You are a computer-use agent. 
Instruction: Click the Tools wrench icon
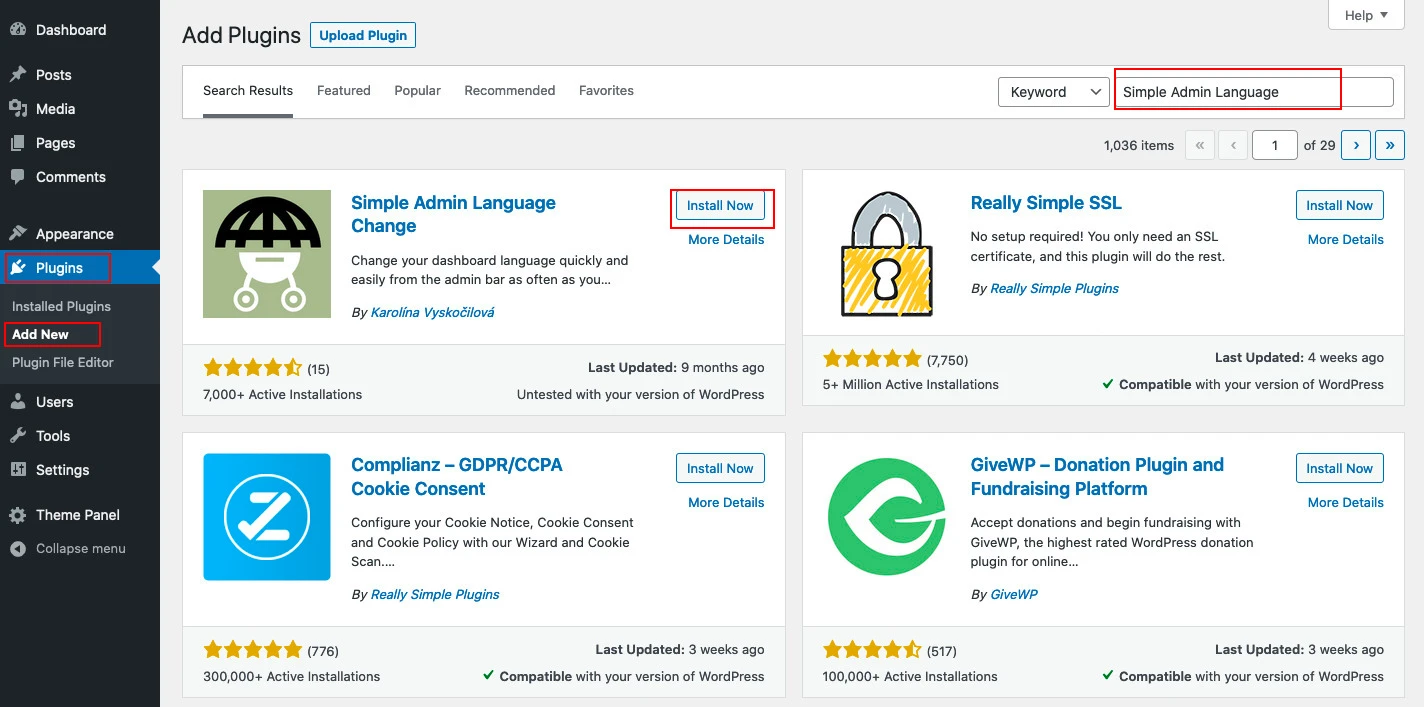(x=18, y=436)
